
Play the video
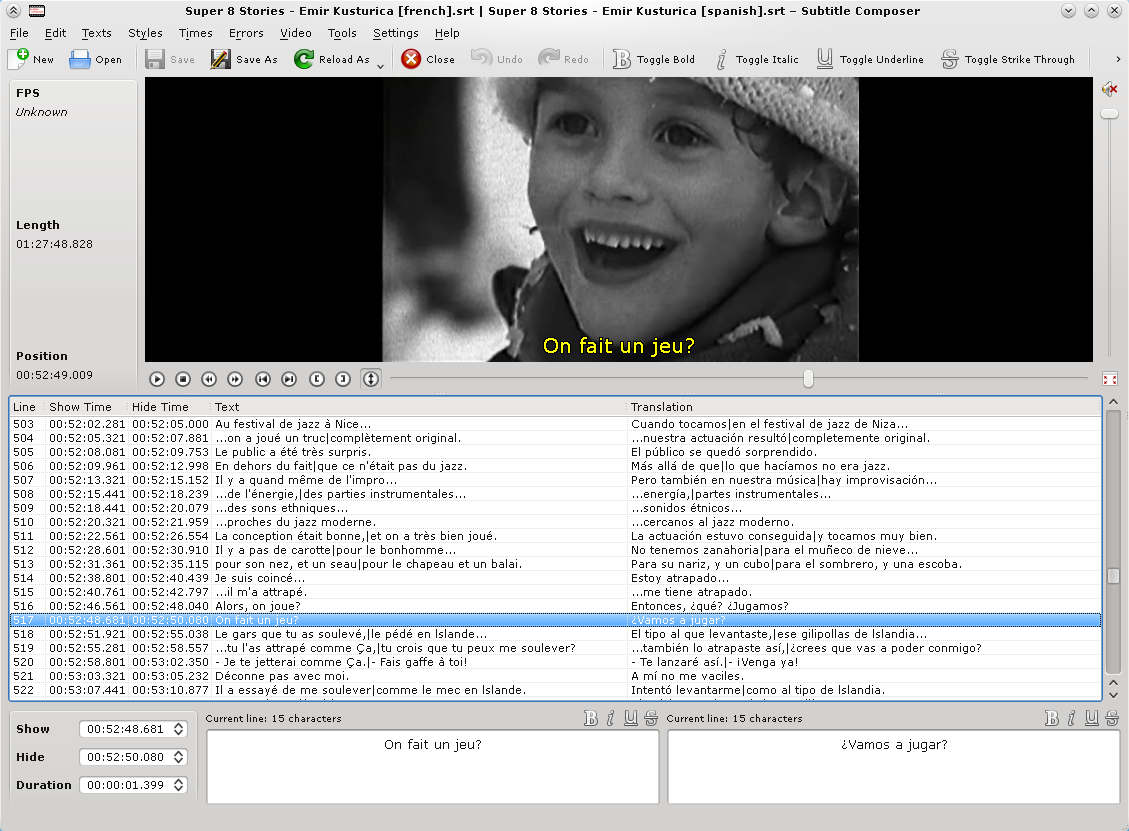click(x=157, y=379)
